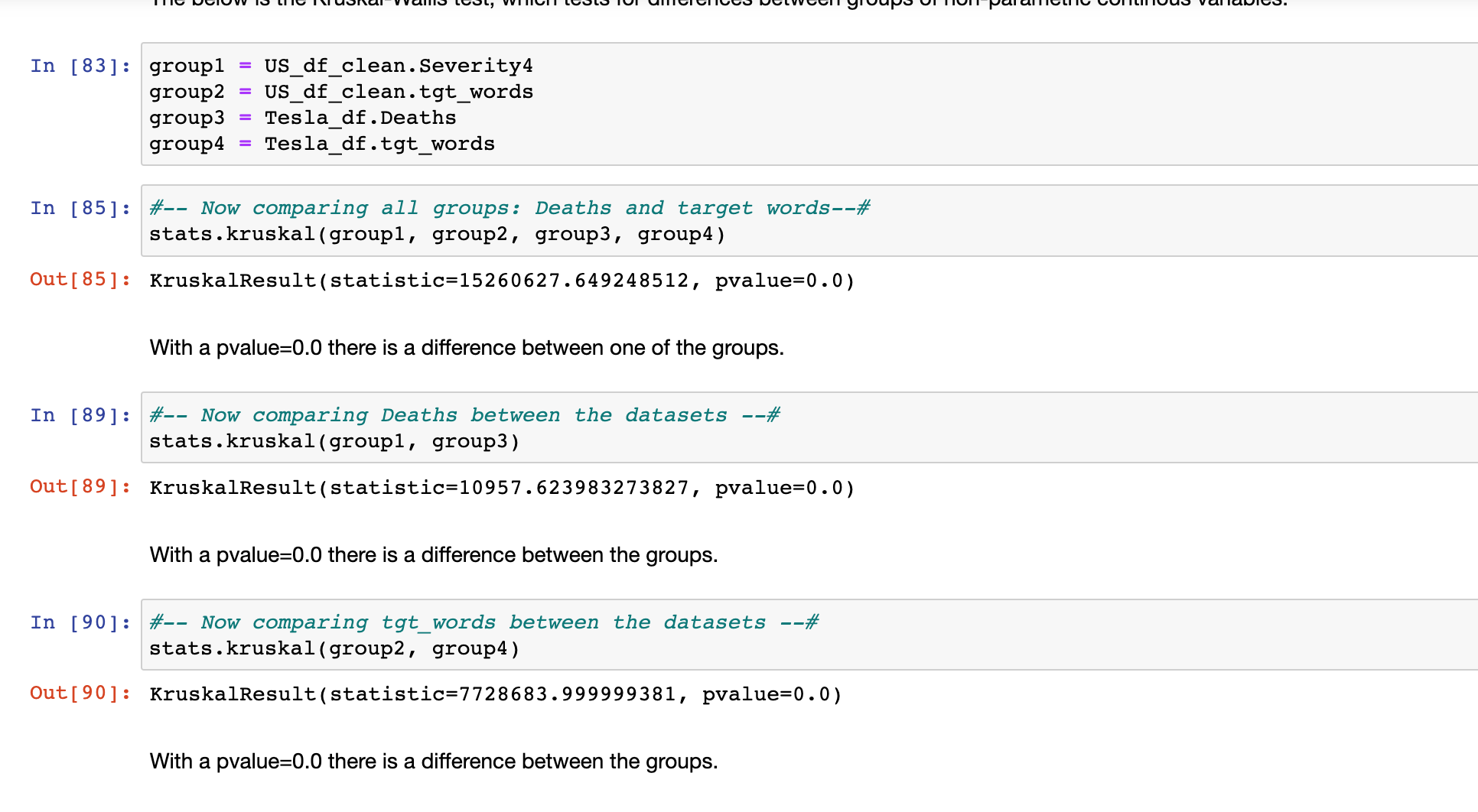Click the 'comparing all groups' comment line
This screenshot has height=812, width=1478.
(509, 208)
